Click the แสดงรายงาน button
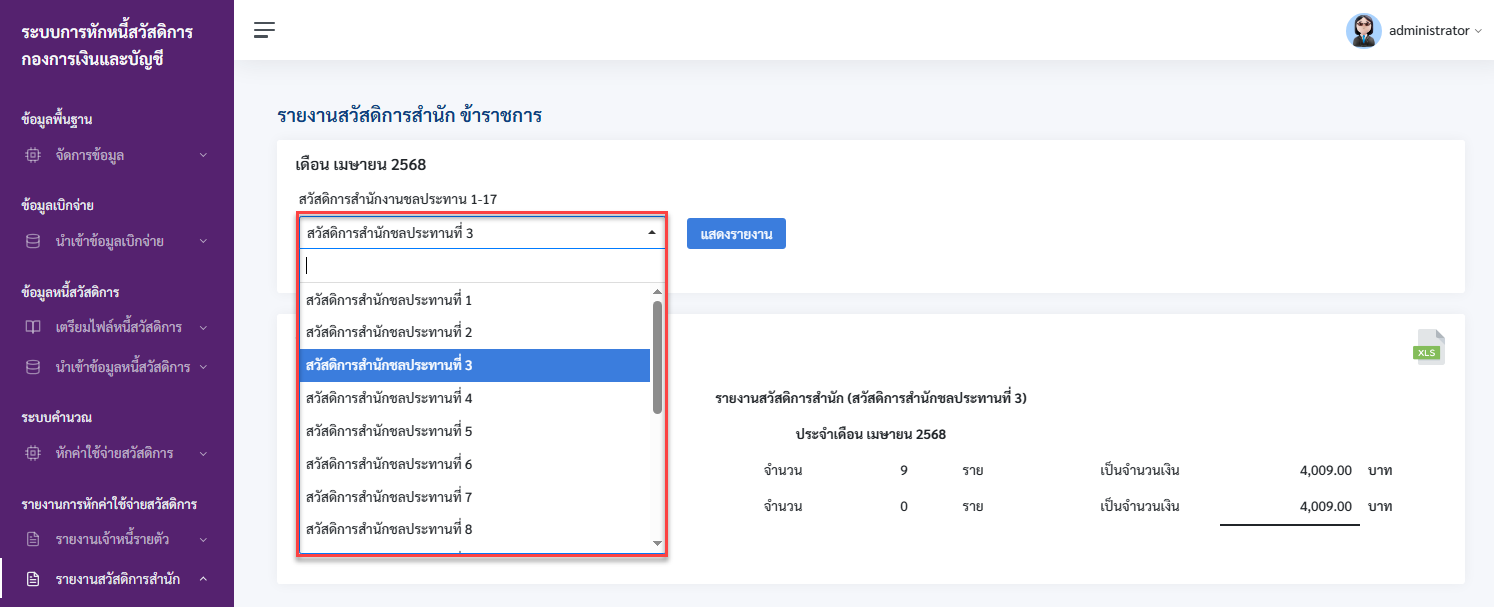 coord(736,233)
